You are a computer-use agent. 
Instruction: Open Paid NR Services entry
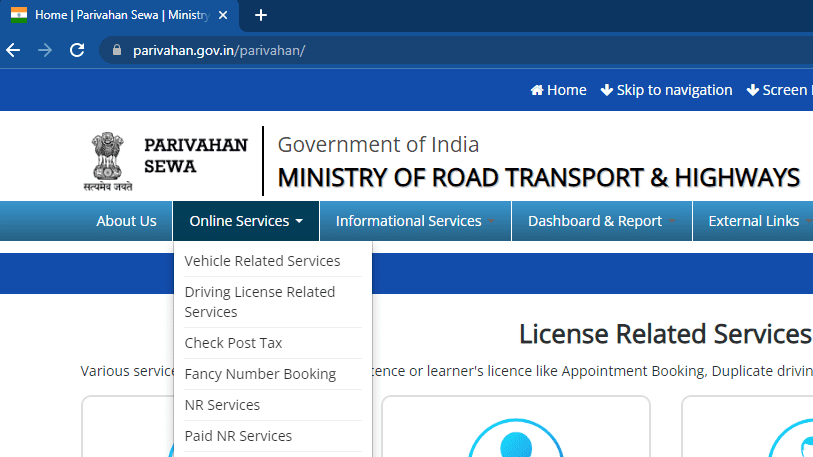tap(238, 436)
